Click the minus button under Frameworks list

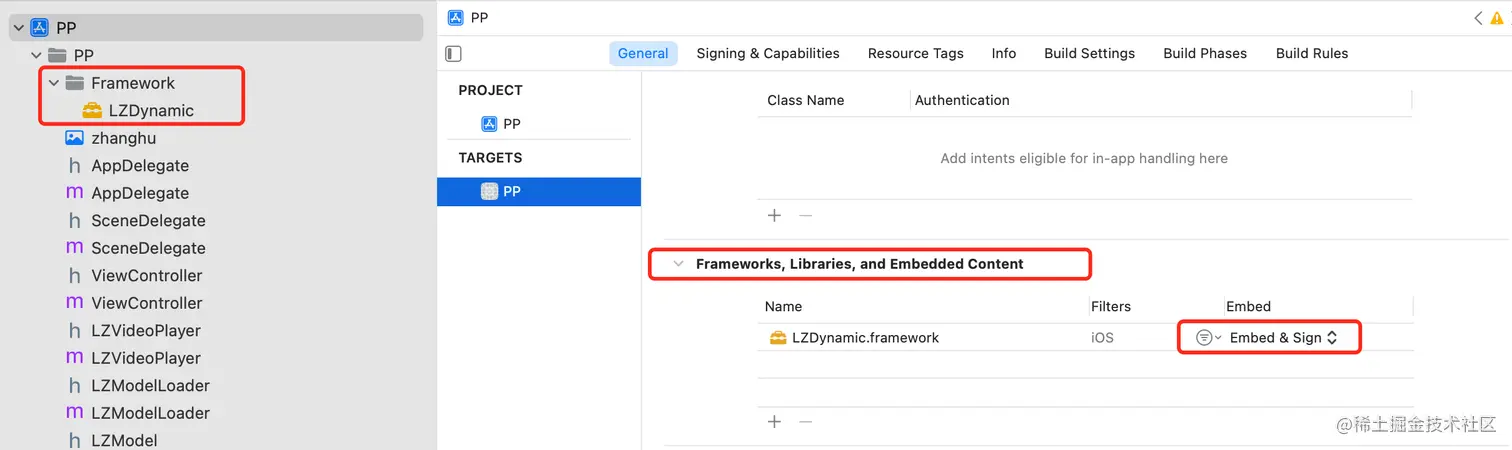805,422
